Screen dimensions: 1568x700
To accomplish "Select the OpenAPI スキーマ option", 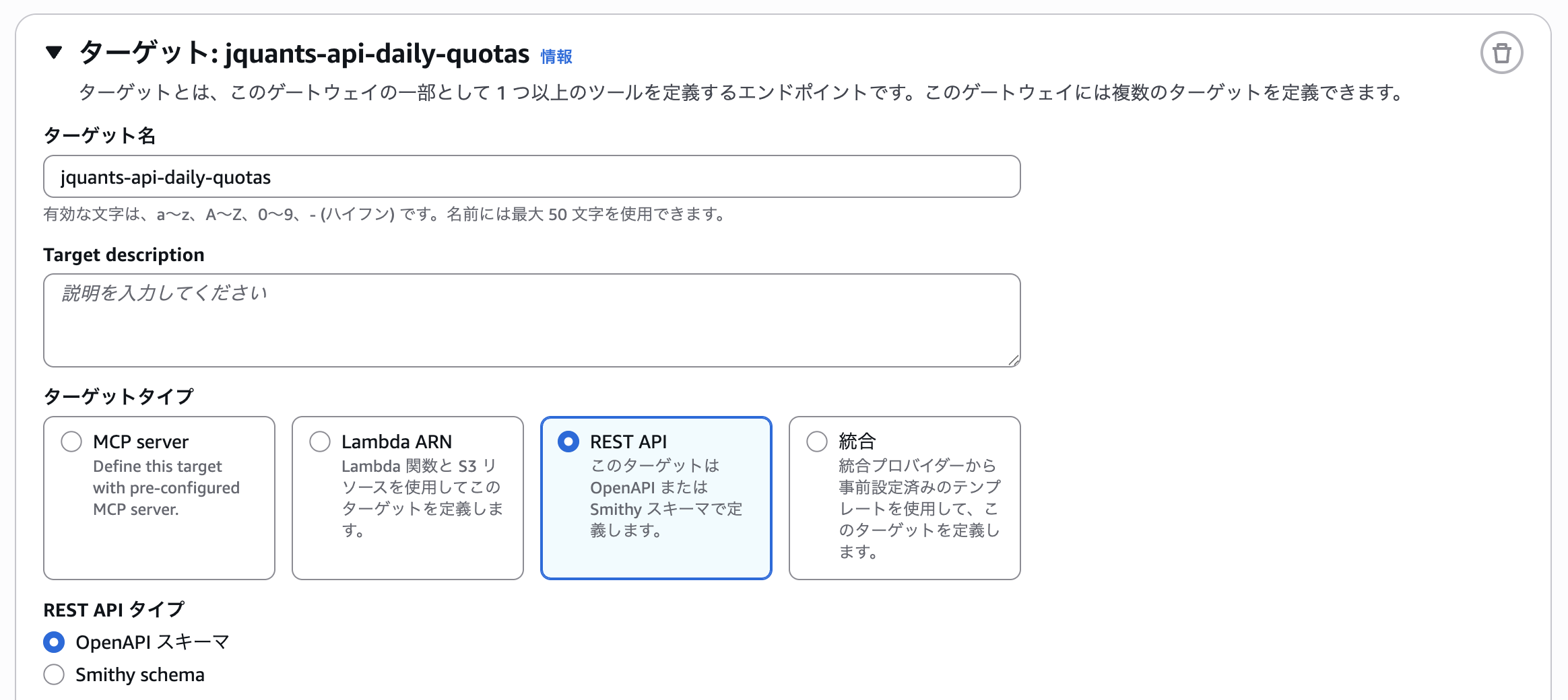I will coord(53,642).
